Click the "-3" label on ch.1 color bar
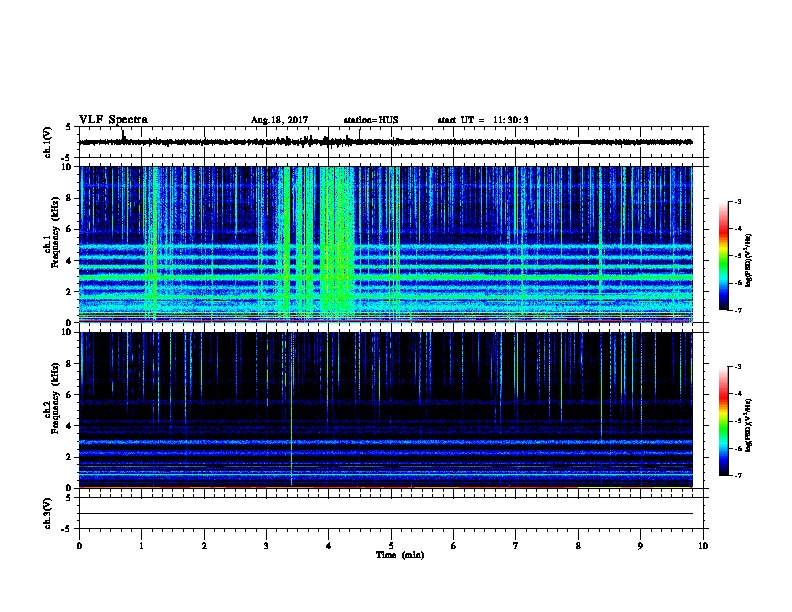792x612 pixels. (738, 201)
